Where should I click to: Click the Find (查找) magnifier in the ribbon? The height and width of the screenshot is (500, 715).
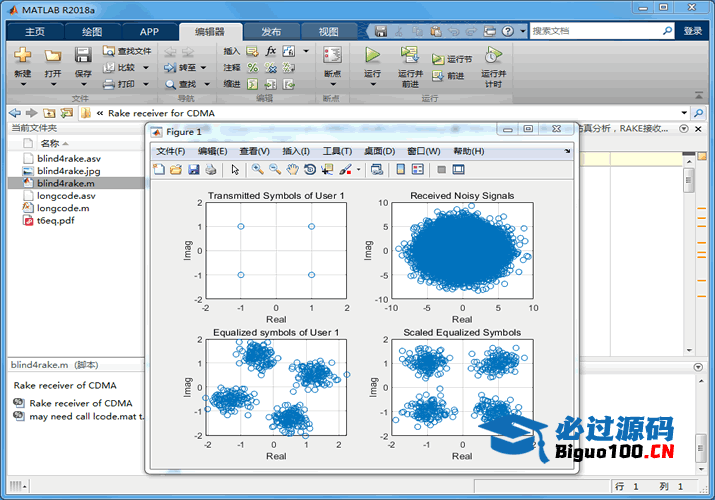click(170, 84)
